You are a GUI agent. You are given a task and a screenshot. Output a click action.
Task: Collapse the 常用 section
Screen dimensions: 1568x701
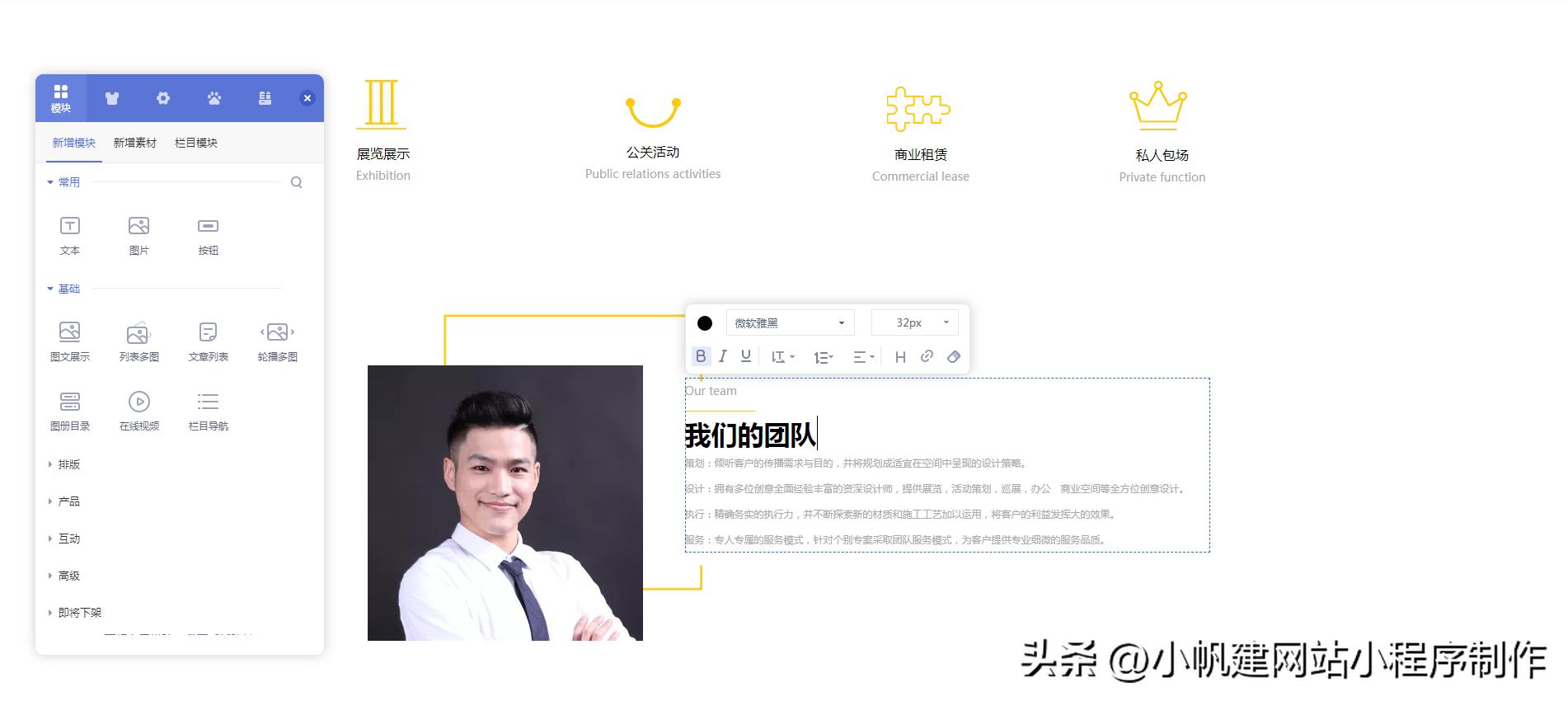pyautogui.click(x=63, y=182)
